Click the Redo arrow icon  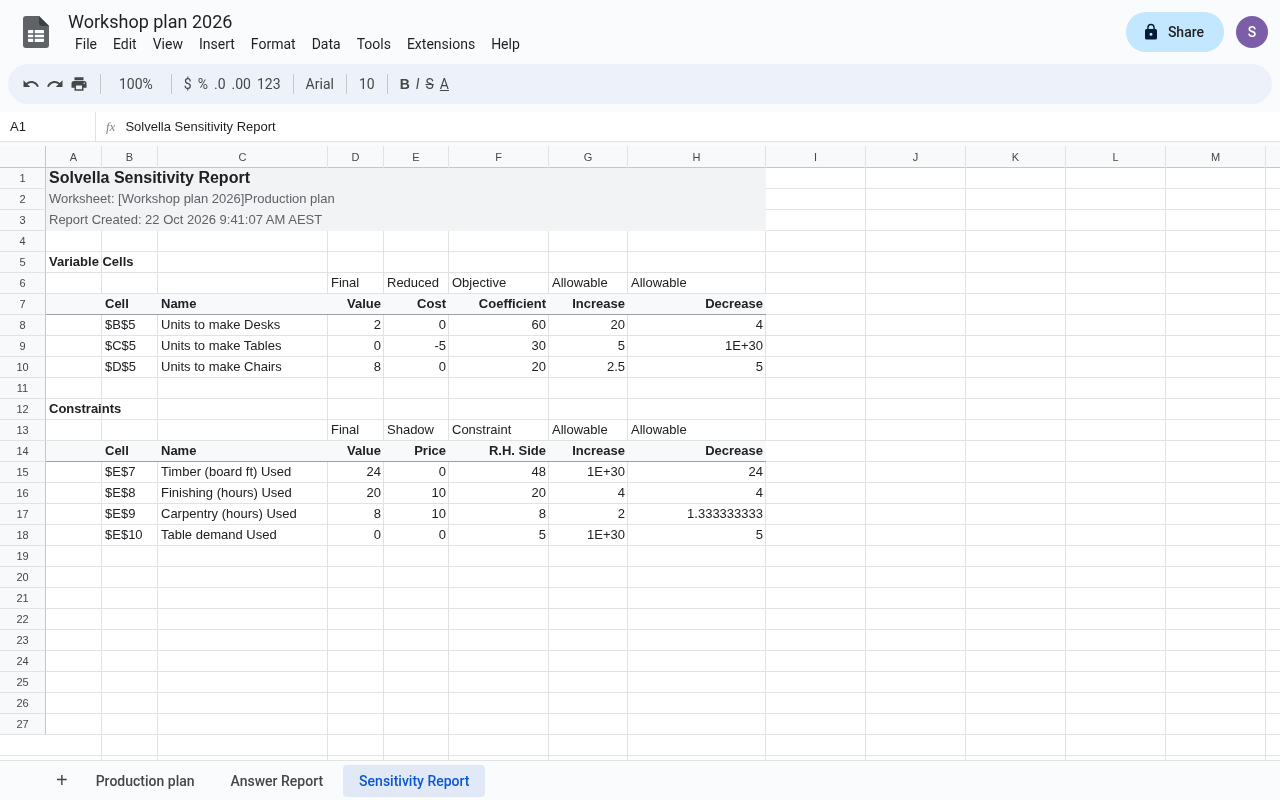[x=55, y=84]
